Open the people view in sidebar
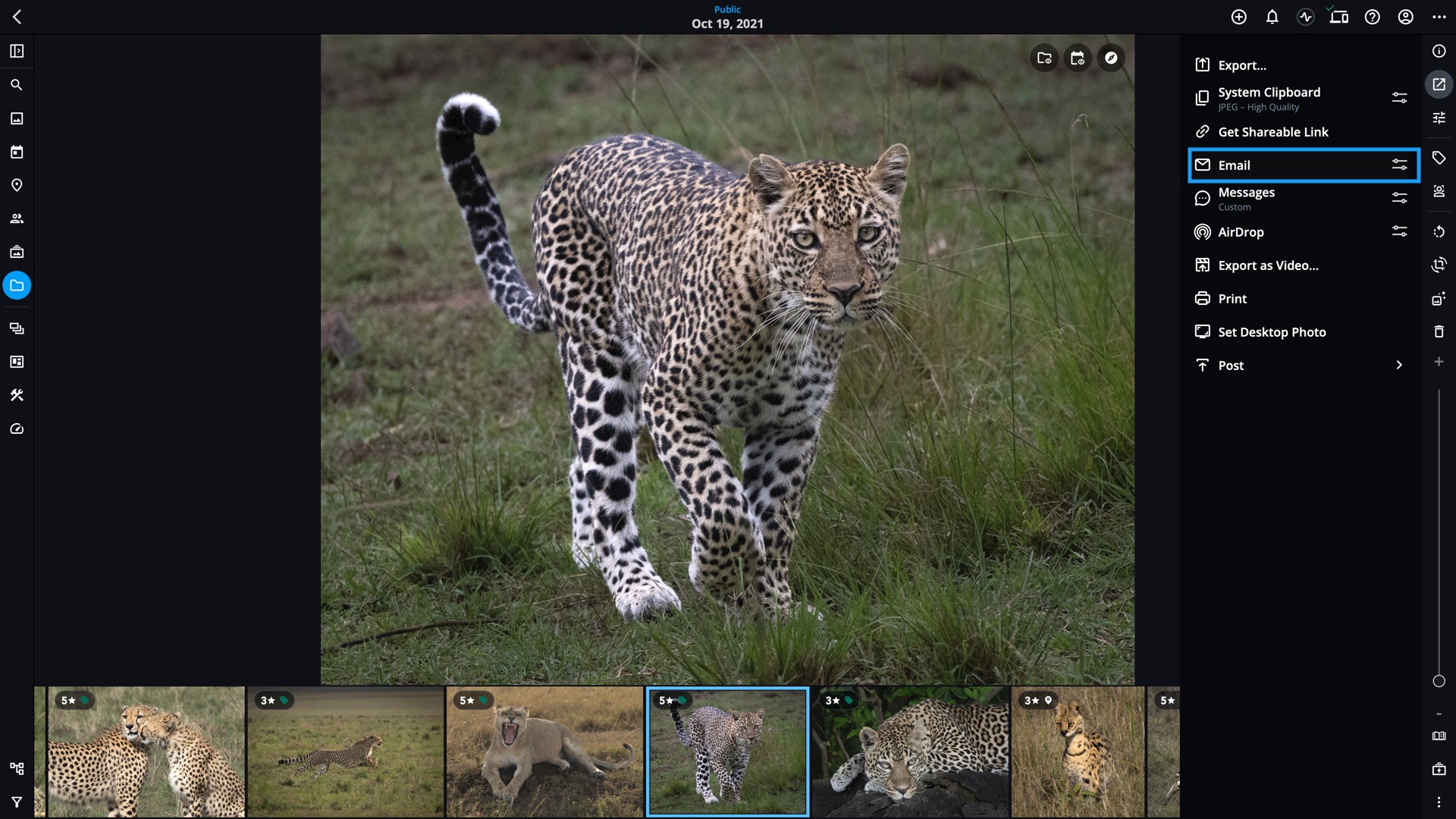 pos(17,218)
